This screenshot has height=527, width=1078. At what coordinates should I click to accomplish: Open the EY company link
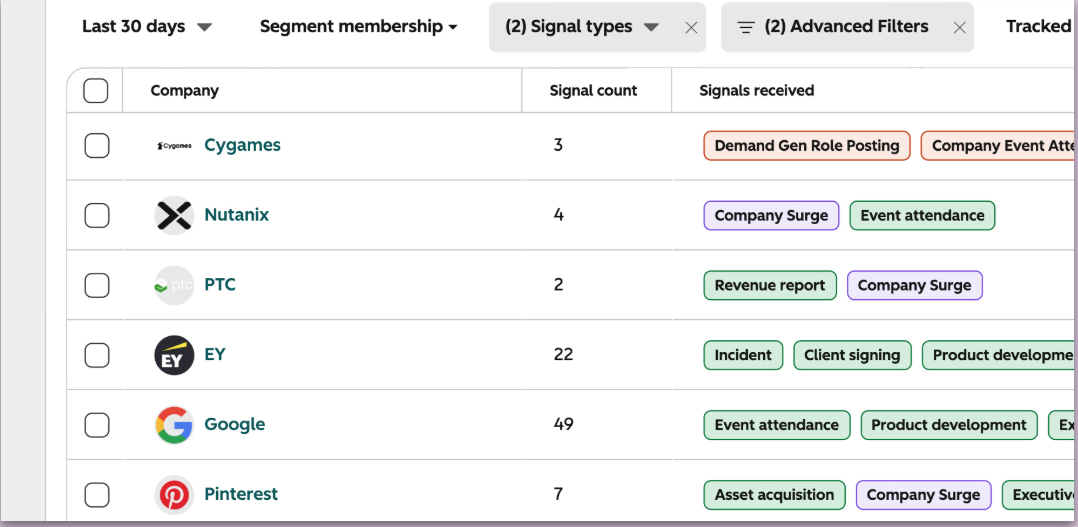click(x=215, y=355)
